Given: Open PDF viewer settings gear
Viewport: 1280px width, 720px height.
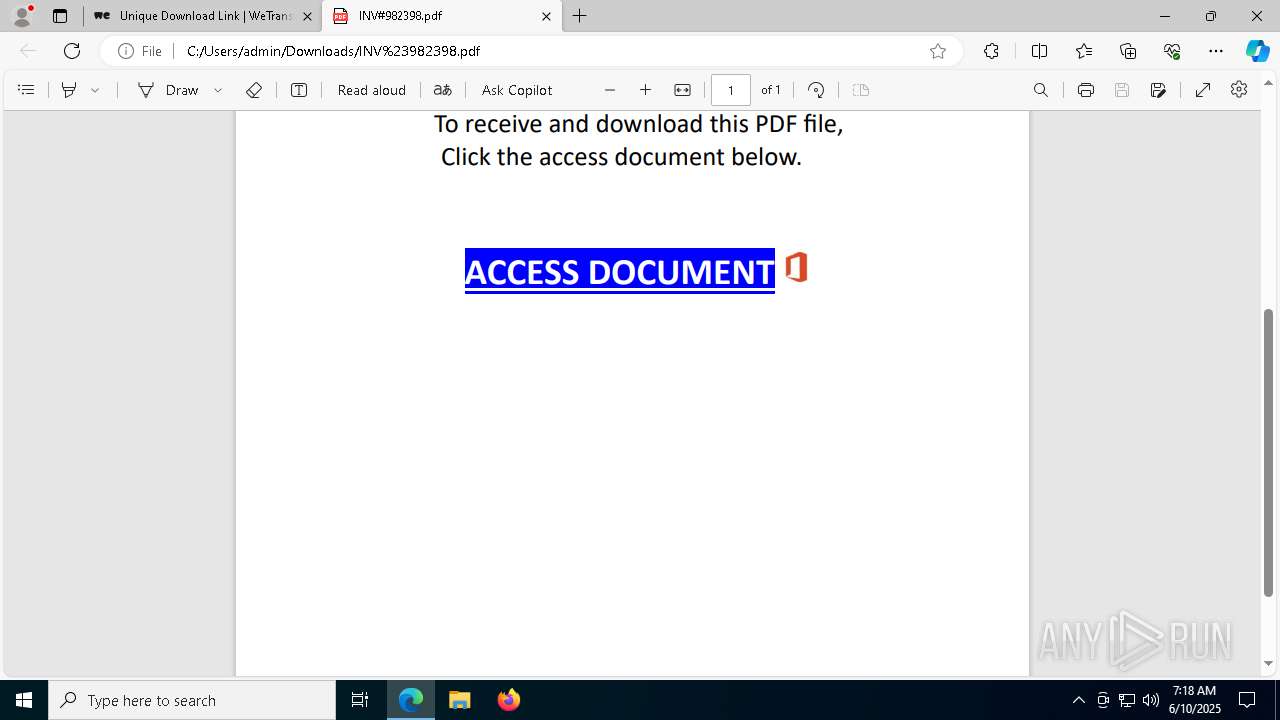Looking at the screenshot, I should click(x=1239, y=90).
